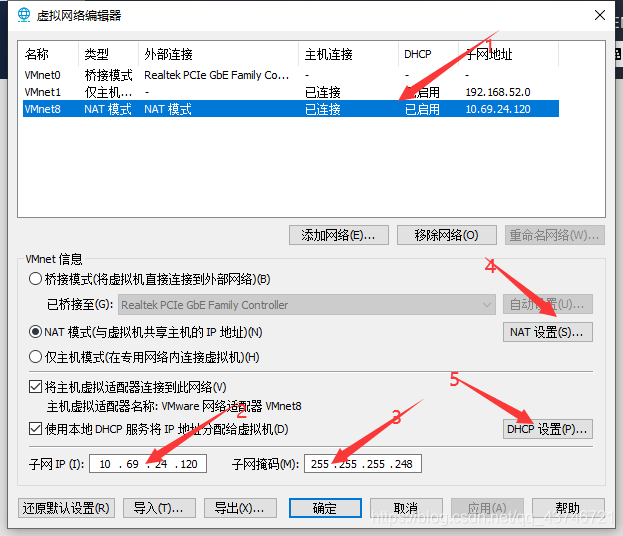Confirm with the 确定 button
Image resolution: width=623 pixels, height=536 pixels.
tap(325, 508)
